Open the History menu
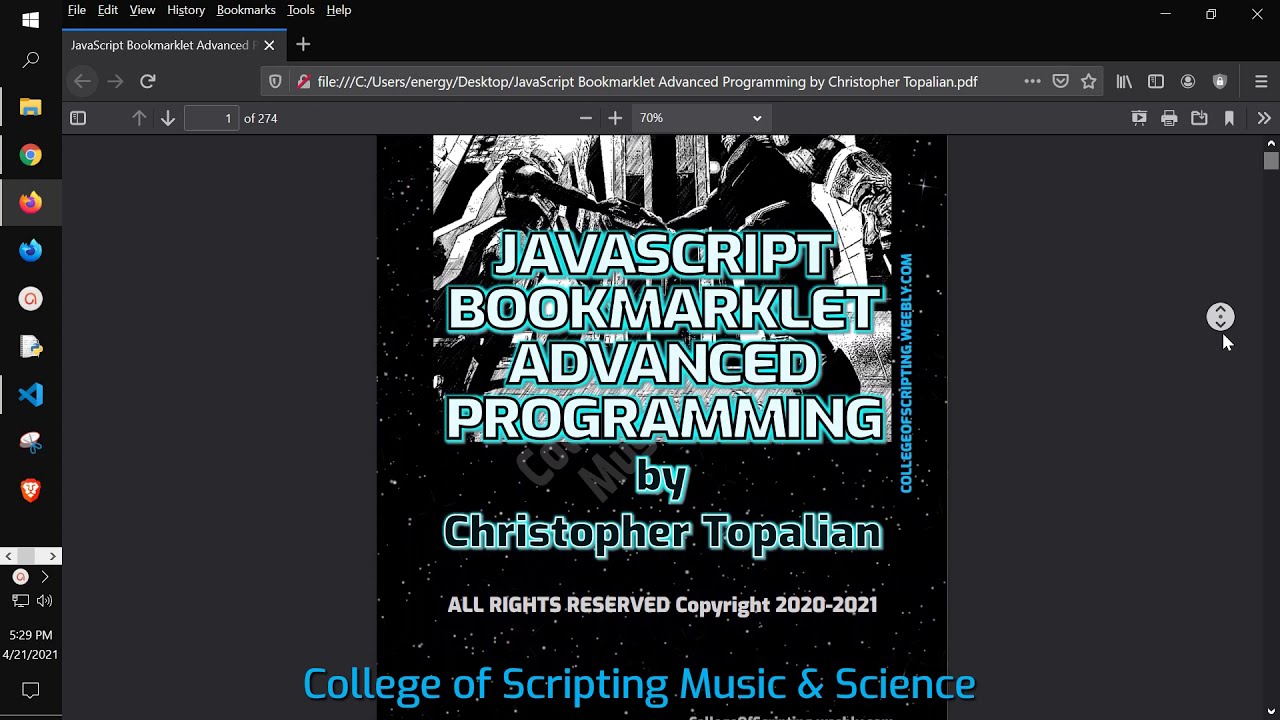 pos(186,10)
